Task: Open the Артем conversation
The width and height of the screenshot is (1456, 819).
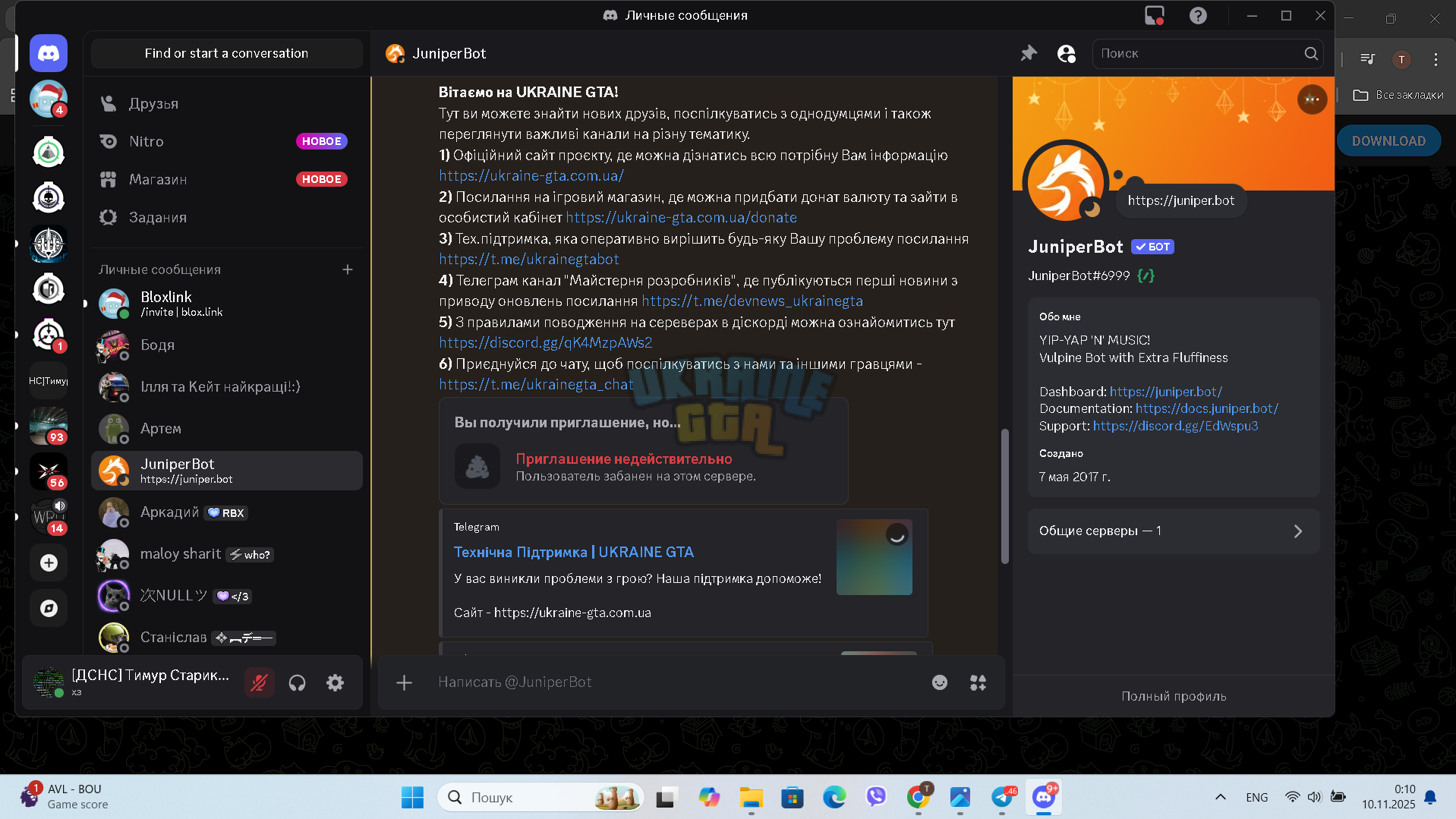Action: [x=226, y=429]
